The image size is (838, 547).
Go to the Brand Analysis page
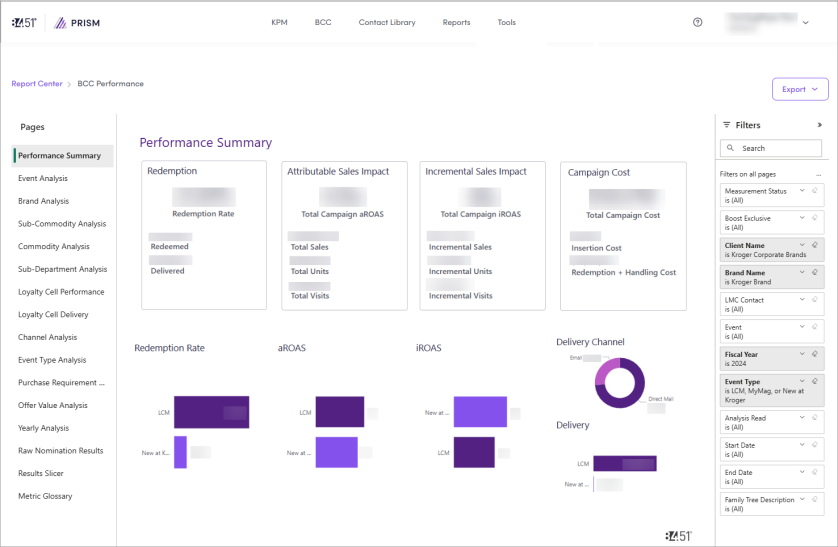coord(43,201)
